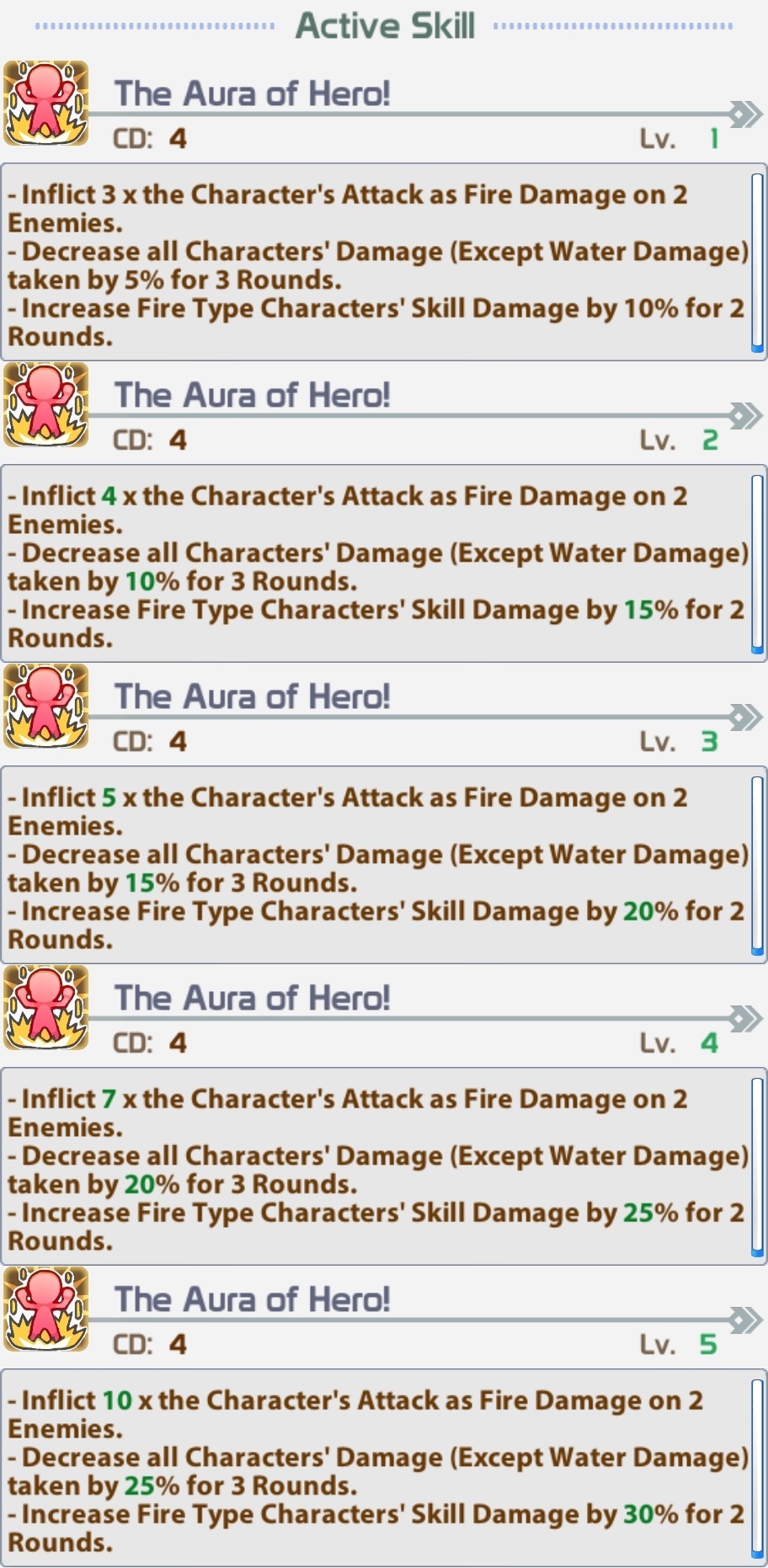Expand the Lv. 4 skill double-chevron arrow

point(745,1018)
